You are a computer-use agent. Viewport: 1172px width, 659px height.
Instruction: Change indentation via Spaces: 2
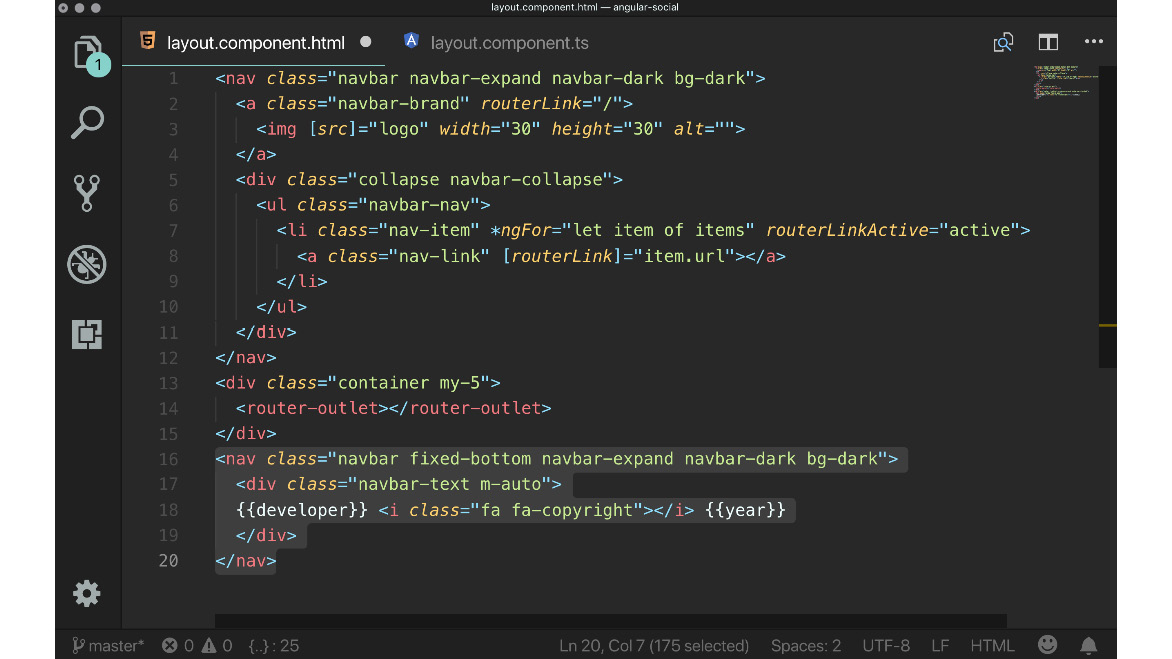pyautogui.click(x=806, y=646)
